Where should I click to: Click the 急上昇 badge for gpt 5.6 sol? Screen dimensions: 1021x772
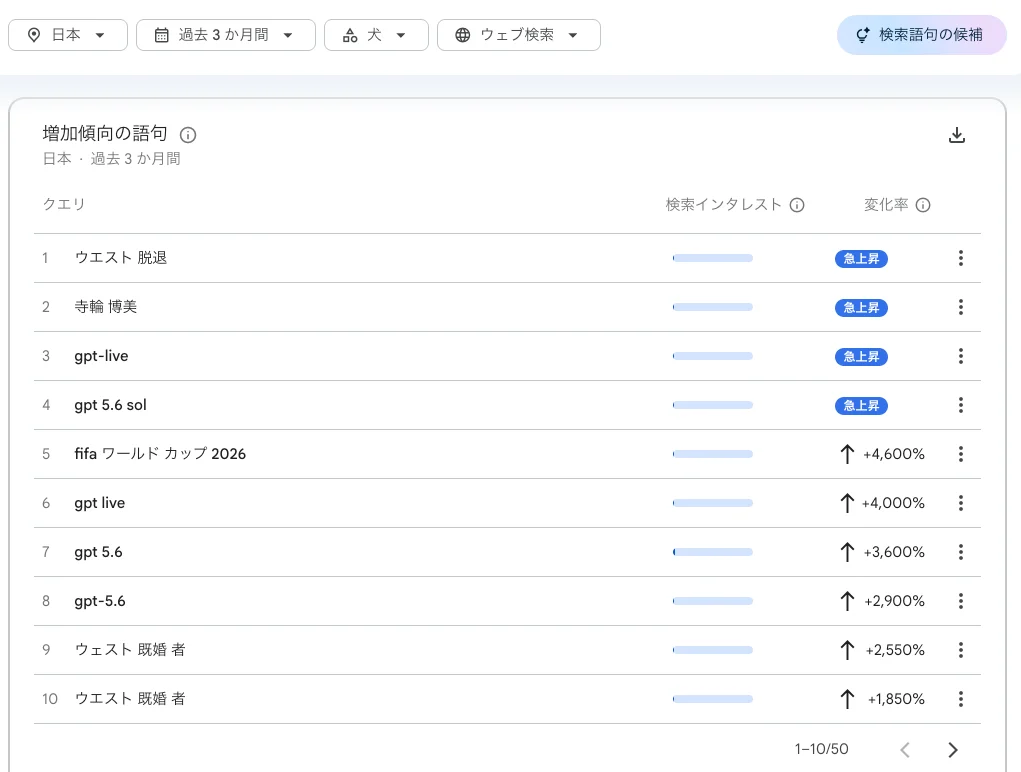tap(861, 406)
